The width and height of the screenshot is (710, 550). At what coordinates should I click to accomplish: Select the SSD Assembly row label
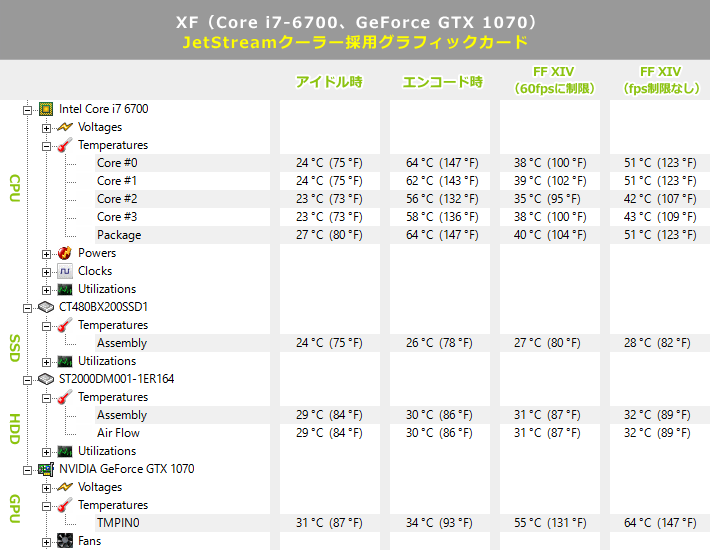pyautogui.click(x=122, y=343)
